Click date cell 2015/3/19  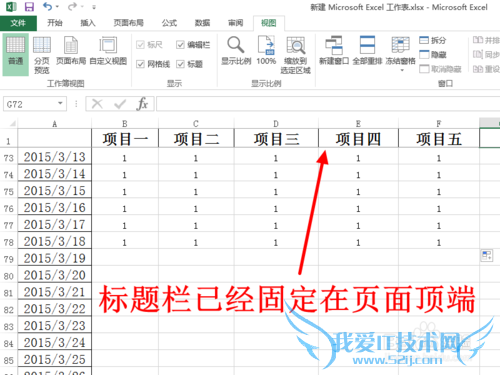pos(55,258)
